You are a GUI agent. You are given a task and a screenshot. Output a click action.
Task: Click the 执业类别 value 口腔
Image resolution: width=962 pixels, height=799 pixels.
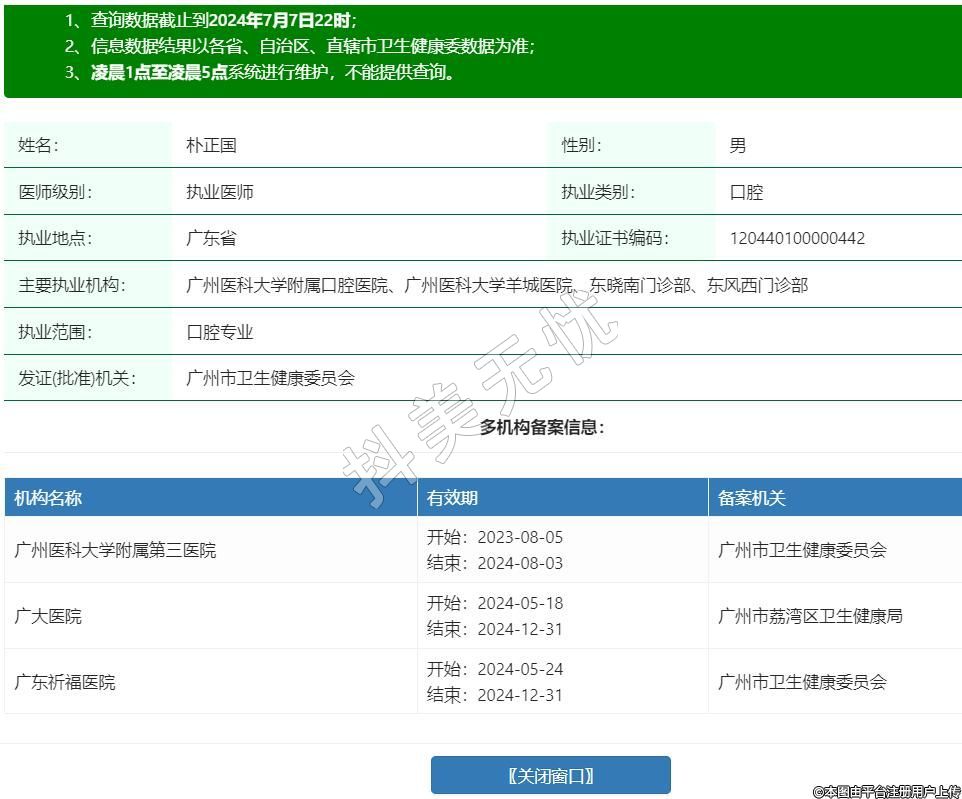pyautogui.click(x=746, y=192)
